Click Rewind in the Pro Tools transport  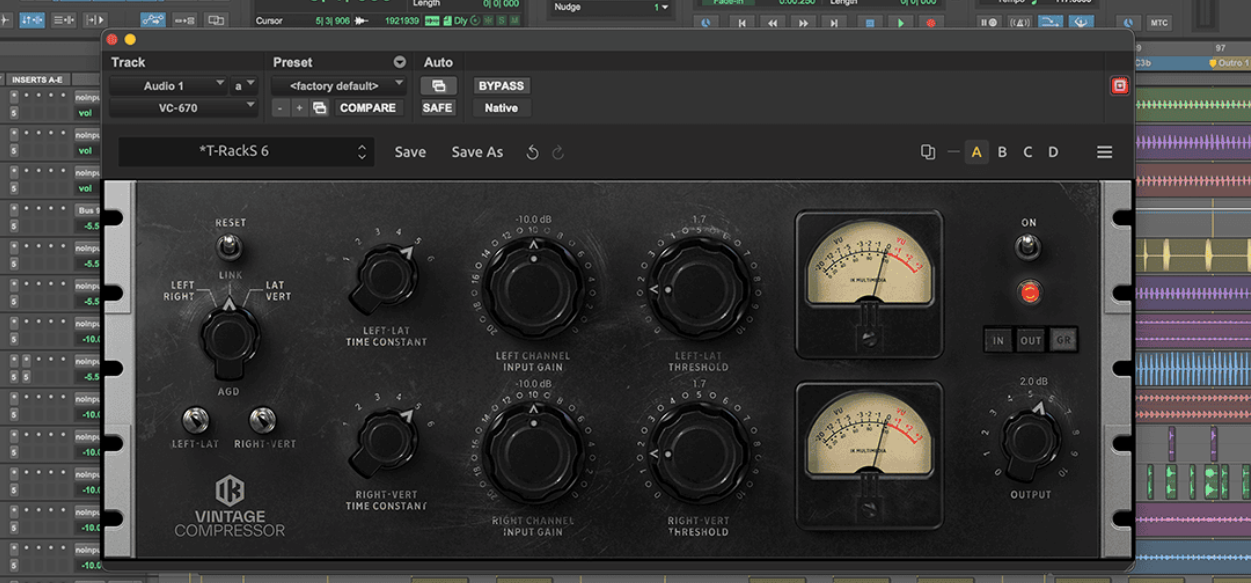click(x=774, y=23)
